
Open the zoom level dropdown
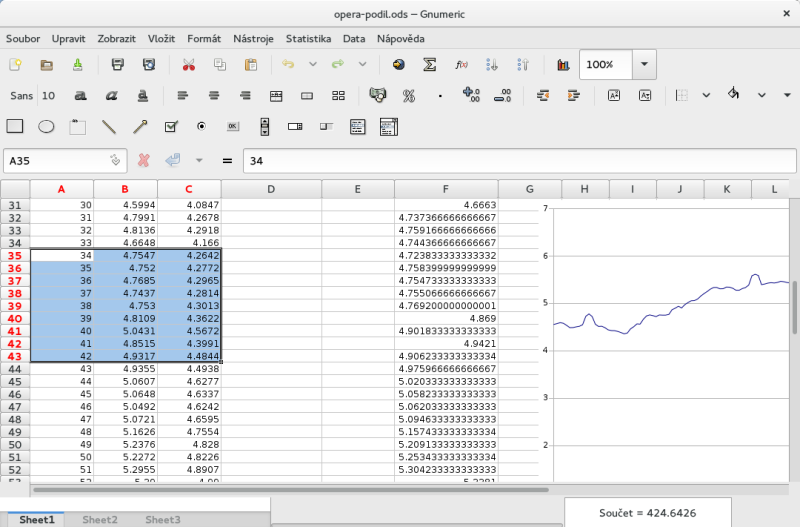click(645, 65)
